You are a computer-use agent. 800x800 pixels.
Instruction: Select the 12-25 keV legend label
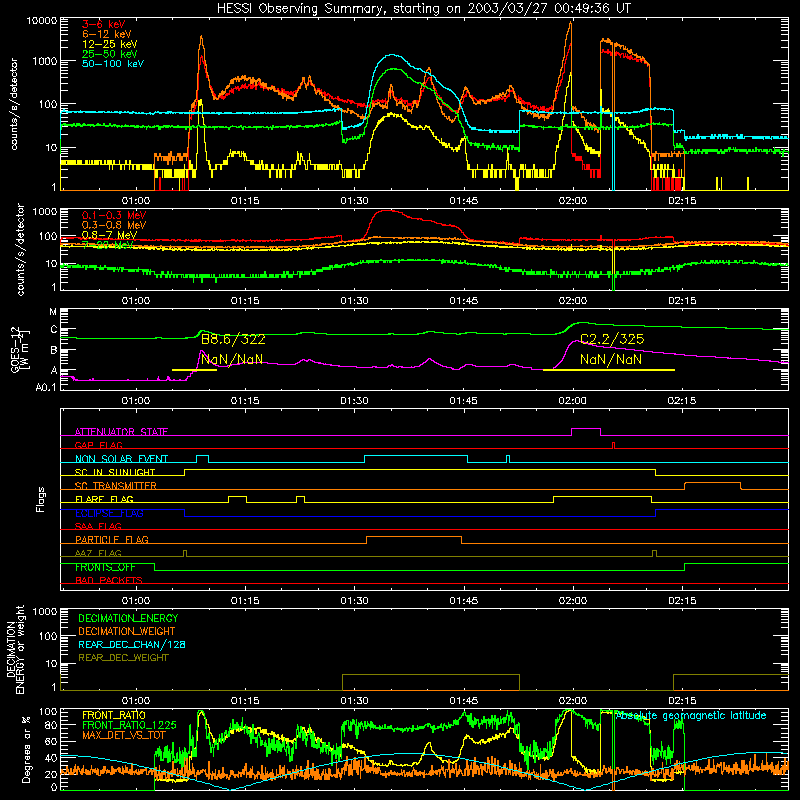(110, 44)
